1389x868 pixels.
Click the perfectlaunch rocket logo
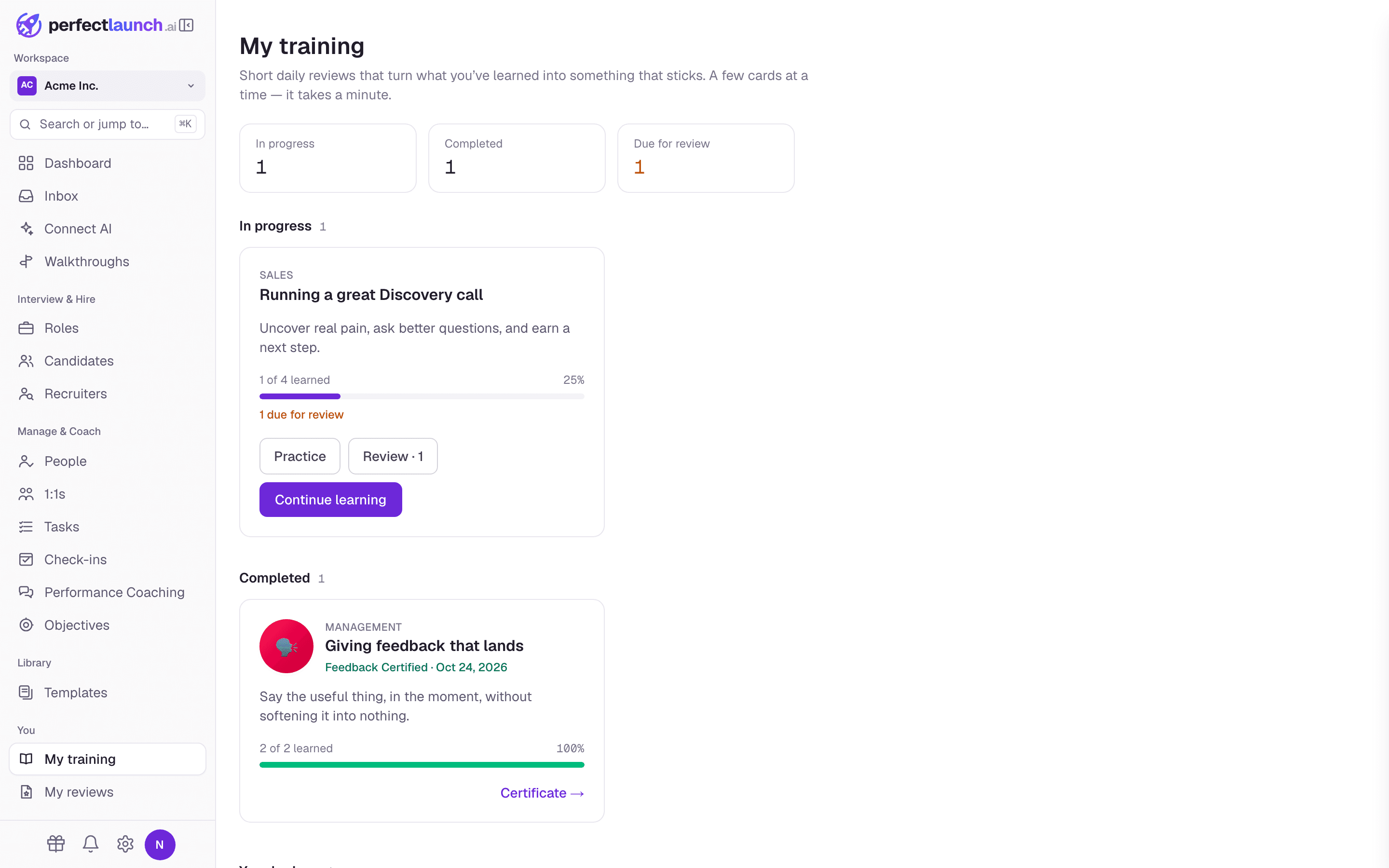(29, 25)
